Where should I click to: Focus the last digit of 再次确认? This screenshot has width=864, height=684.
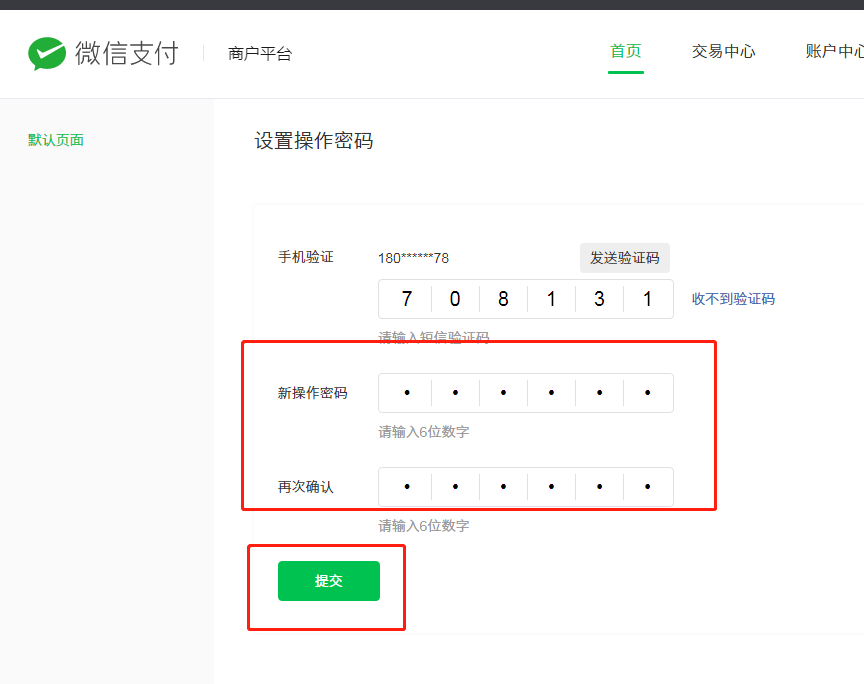pos(647,487)
